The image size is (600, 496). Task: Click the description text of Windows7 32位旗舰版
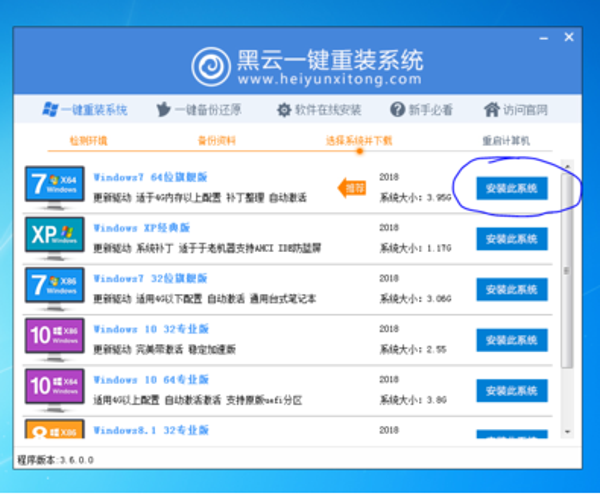205,299
